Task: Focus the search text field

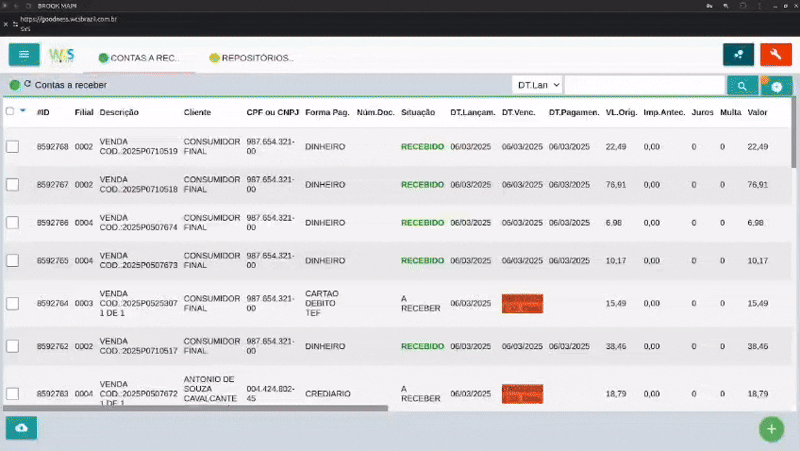Action: [645, 85]
